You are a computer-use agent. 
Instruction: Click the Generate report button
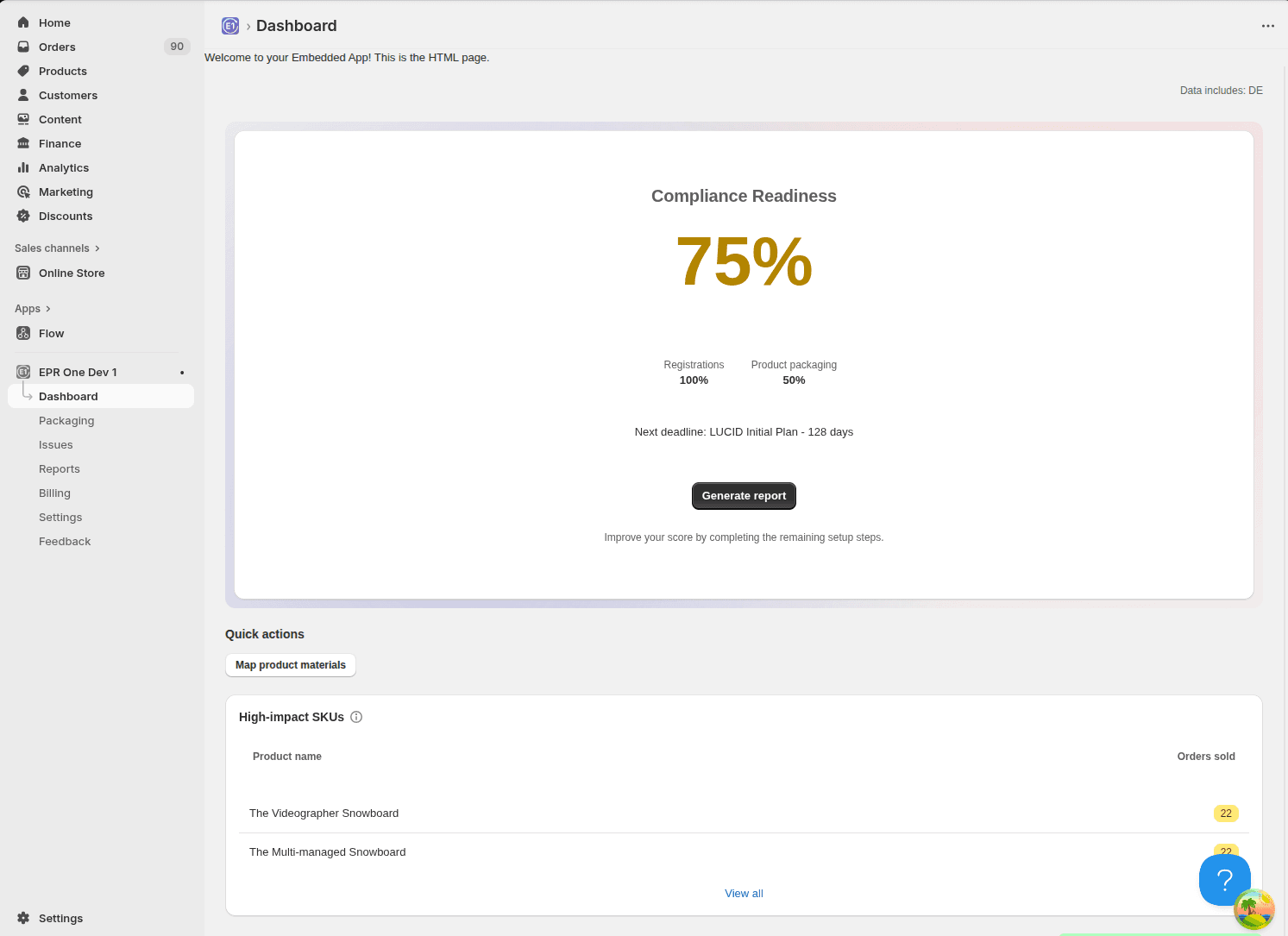click(x=743, y=495)
